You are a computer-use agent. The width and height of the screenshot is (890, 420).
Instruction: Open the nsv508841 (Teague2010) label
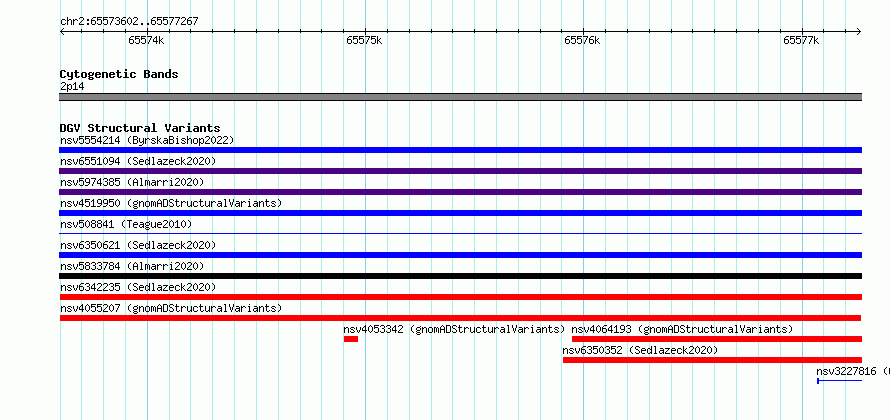click(x=126, y=224)
